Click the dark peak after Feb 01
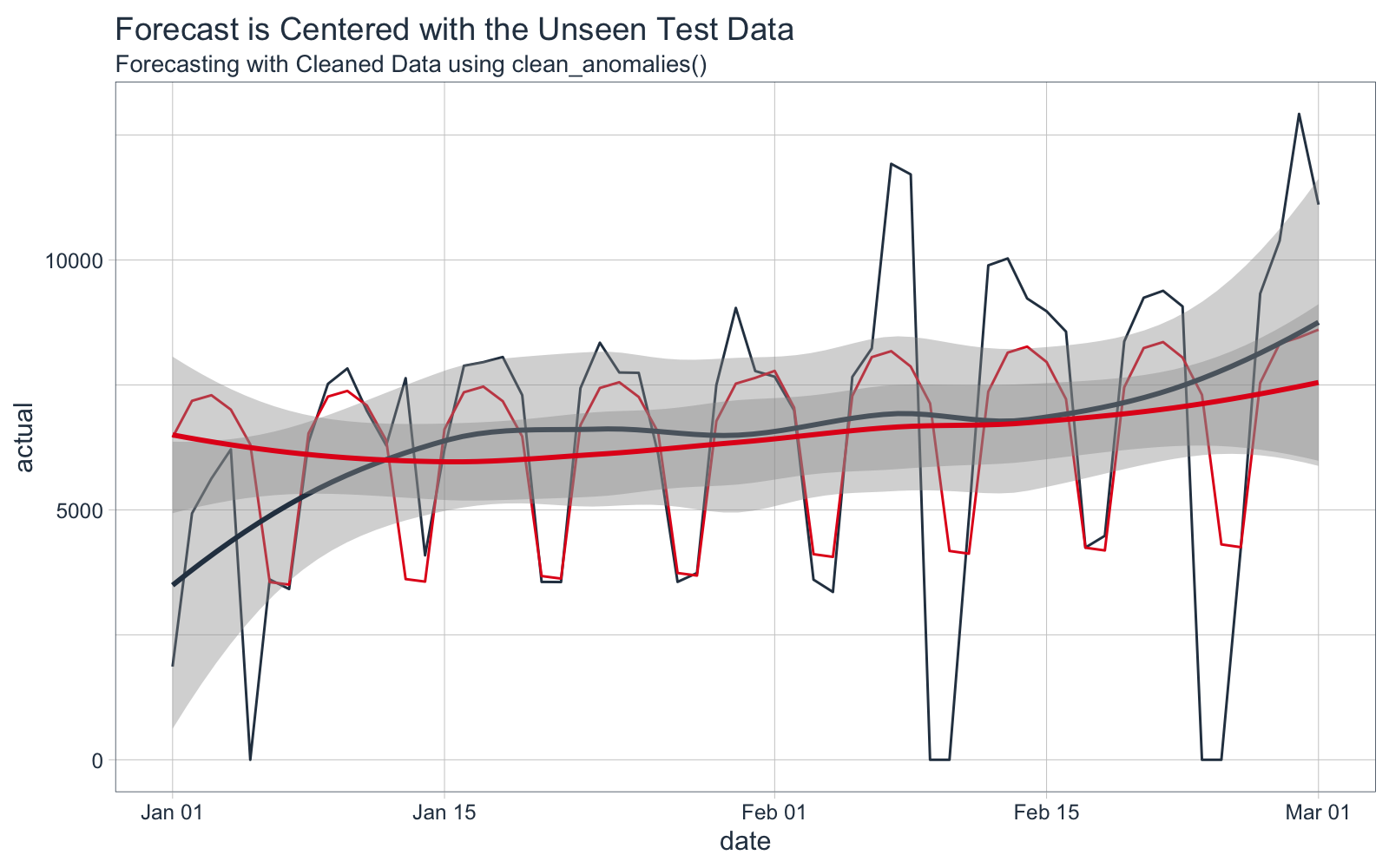Viewport: 1389px width, 868px height. click(x=891, y=164)
